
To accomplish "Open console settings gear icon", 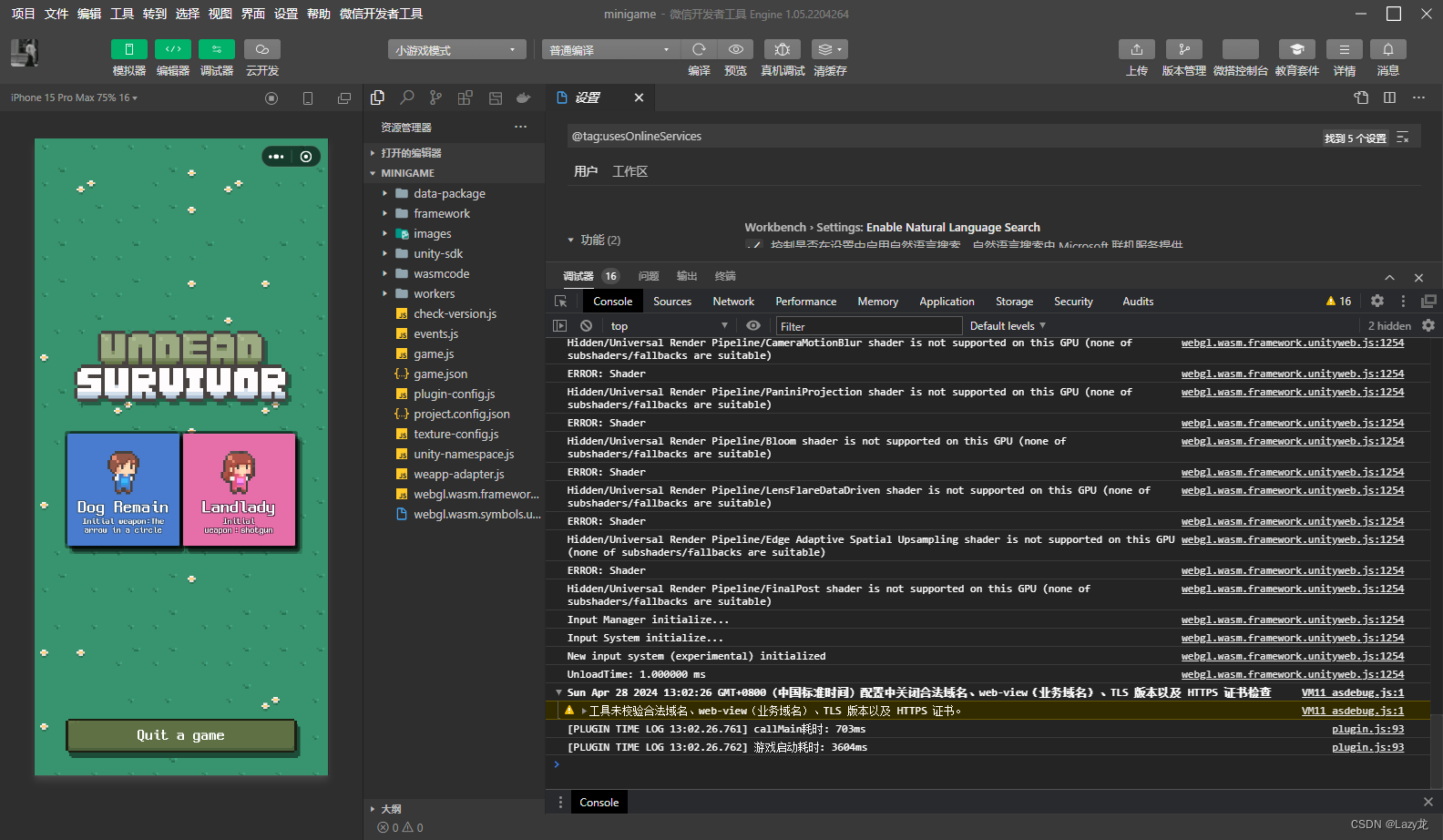I will (1428, 326).
